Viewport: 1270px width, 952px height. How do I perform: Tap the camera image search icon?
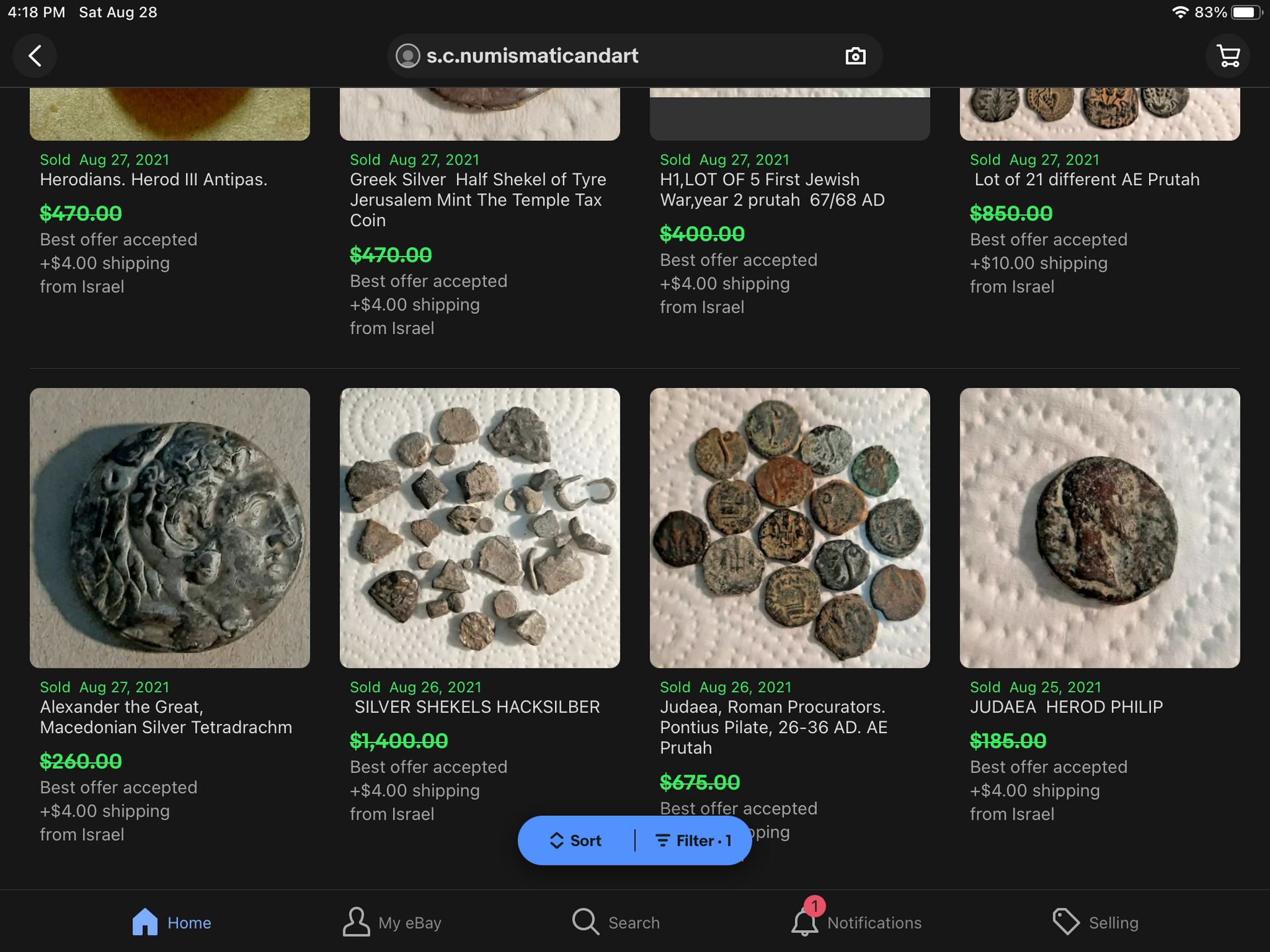click(855, 56)
